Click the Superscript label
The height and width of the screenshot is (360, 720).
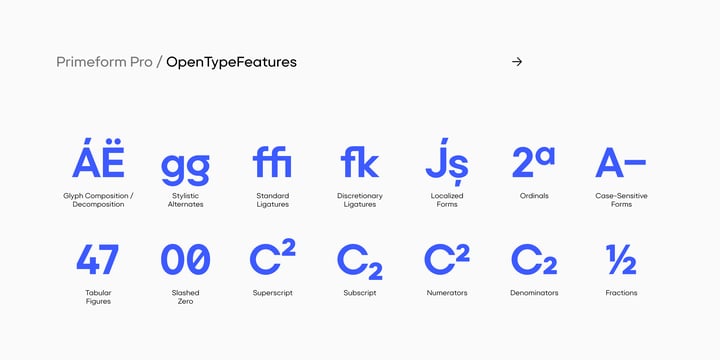tap(272, 293)
